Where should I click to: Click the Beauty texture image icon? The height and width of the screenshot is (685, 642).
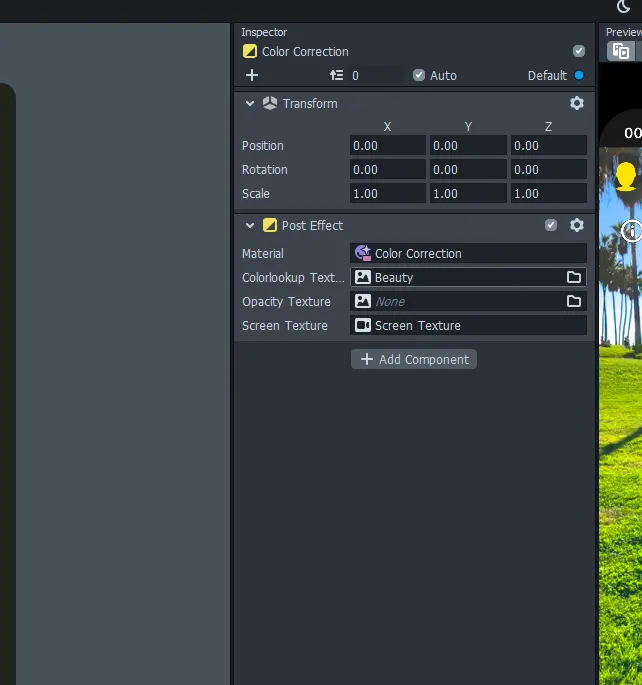[362, 277]
